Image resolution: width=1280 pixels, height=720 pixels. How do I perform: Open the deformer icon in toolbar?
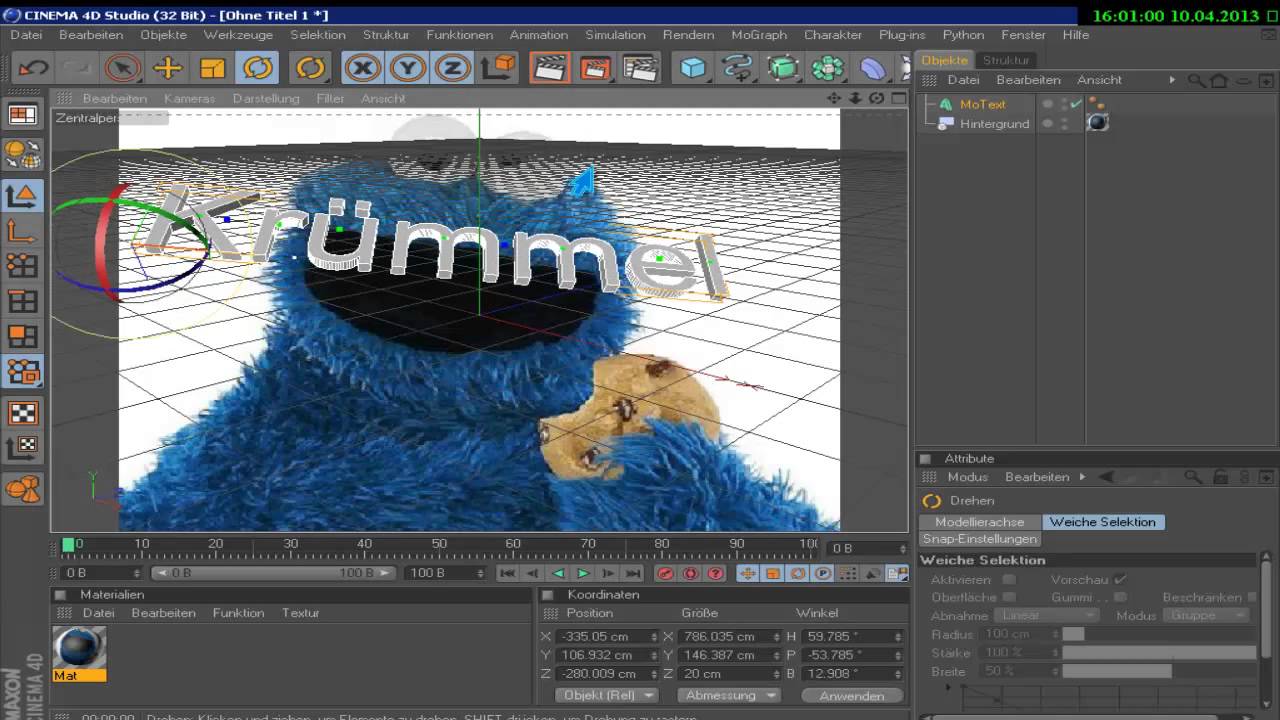pyautogui.click(x=873, y=68)
